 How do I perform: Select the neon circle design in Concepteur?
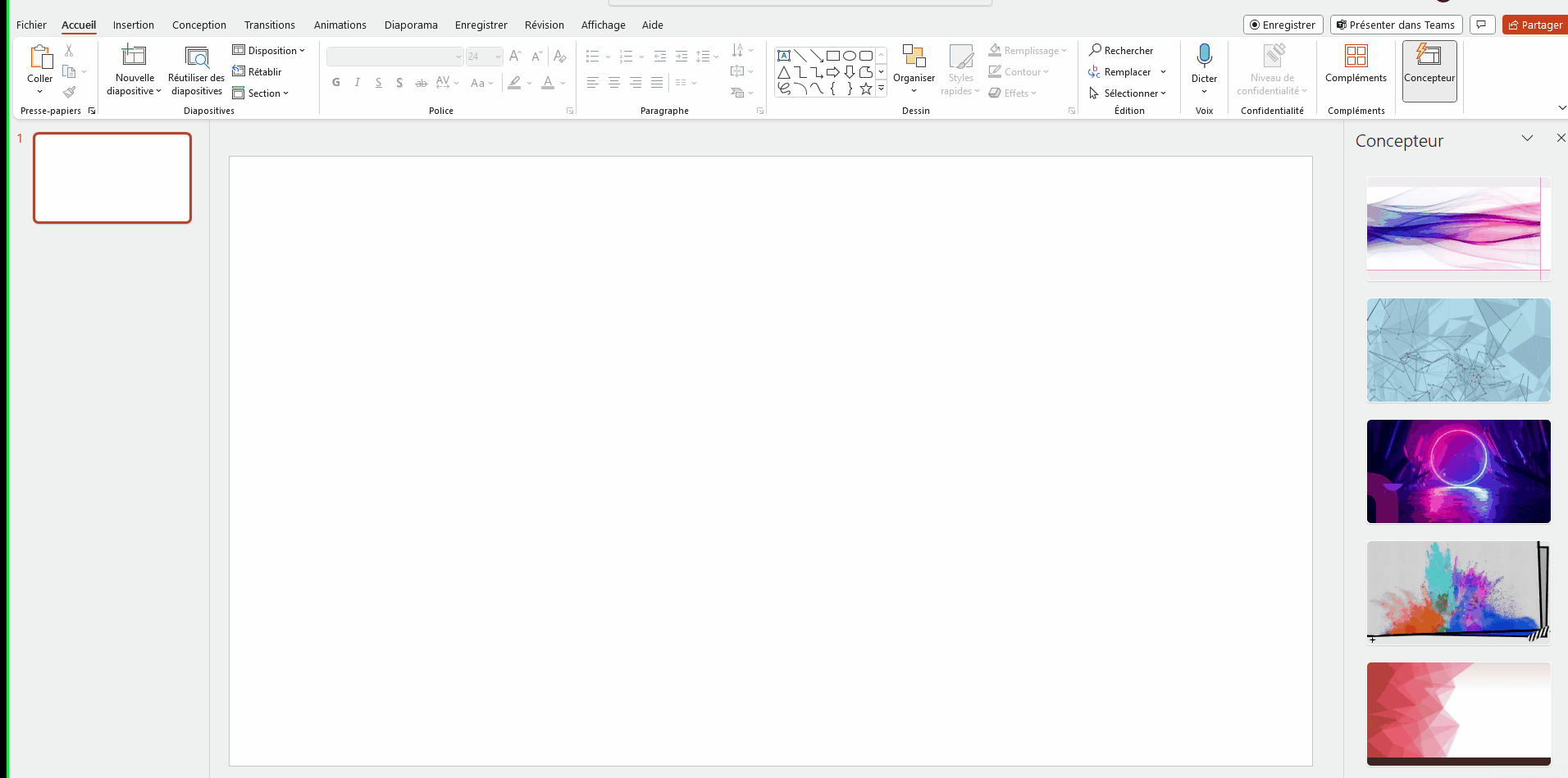pyautogui.click(x=1457, y=471)
